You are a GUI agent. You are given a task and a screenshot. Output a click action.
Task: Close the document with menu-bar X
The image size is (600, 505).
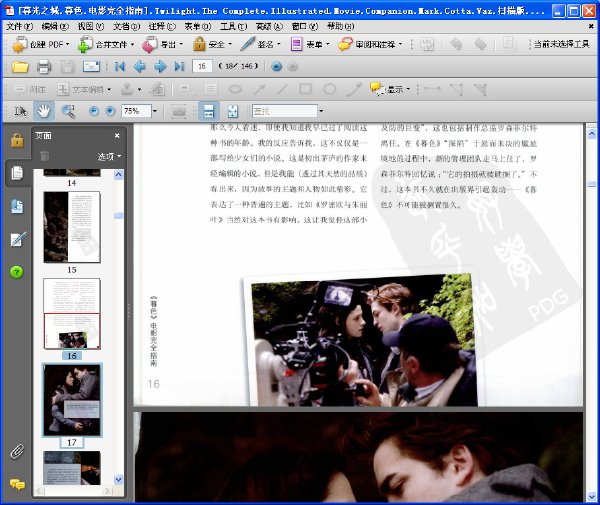pyautogui.click(x=592, y=26)
